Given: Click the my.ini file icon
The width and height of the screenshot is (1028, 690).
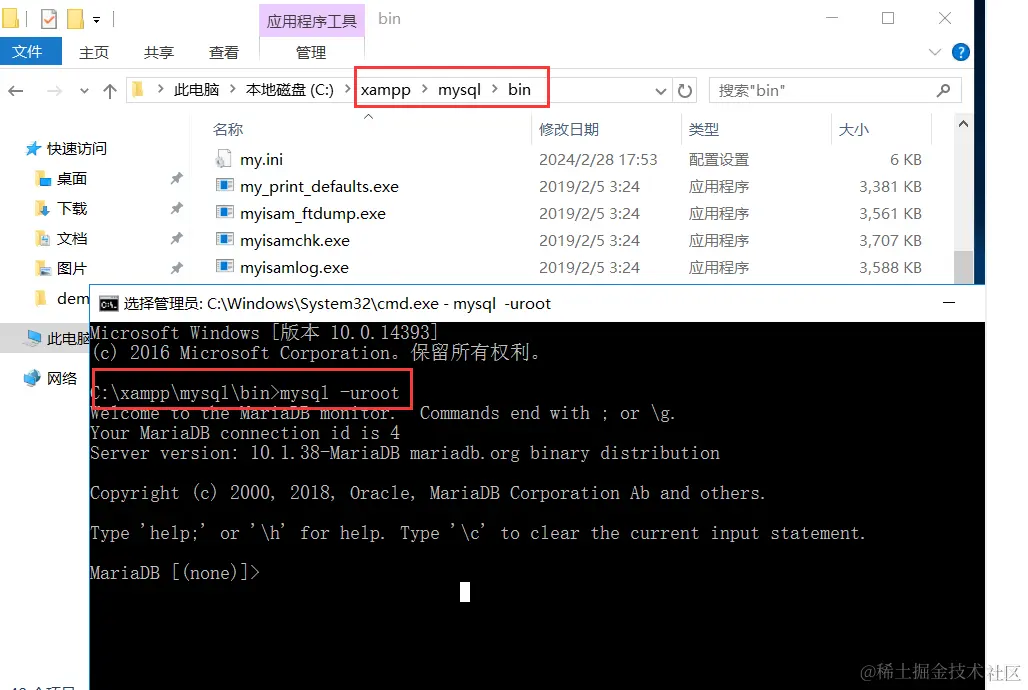Looking at the screenshot, I should [224, 159].
